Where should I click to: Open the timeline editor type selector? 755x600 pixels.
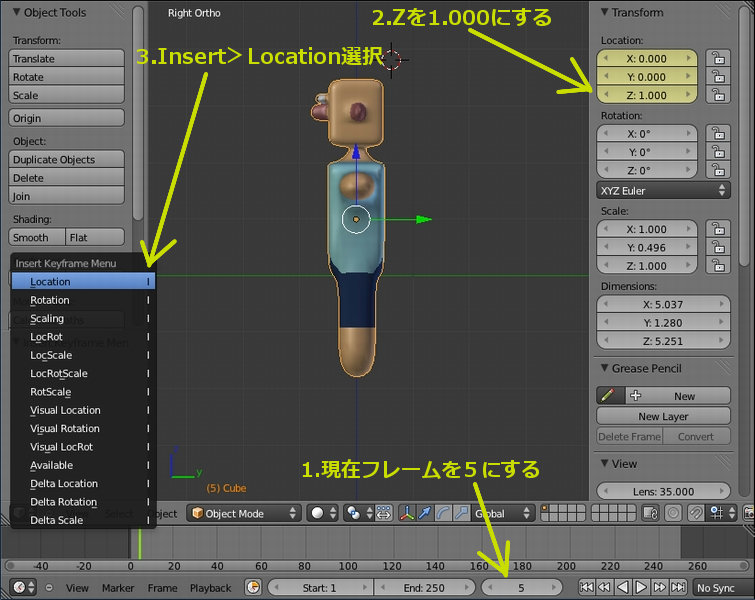click(x=24, y=587)
